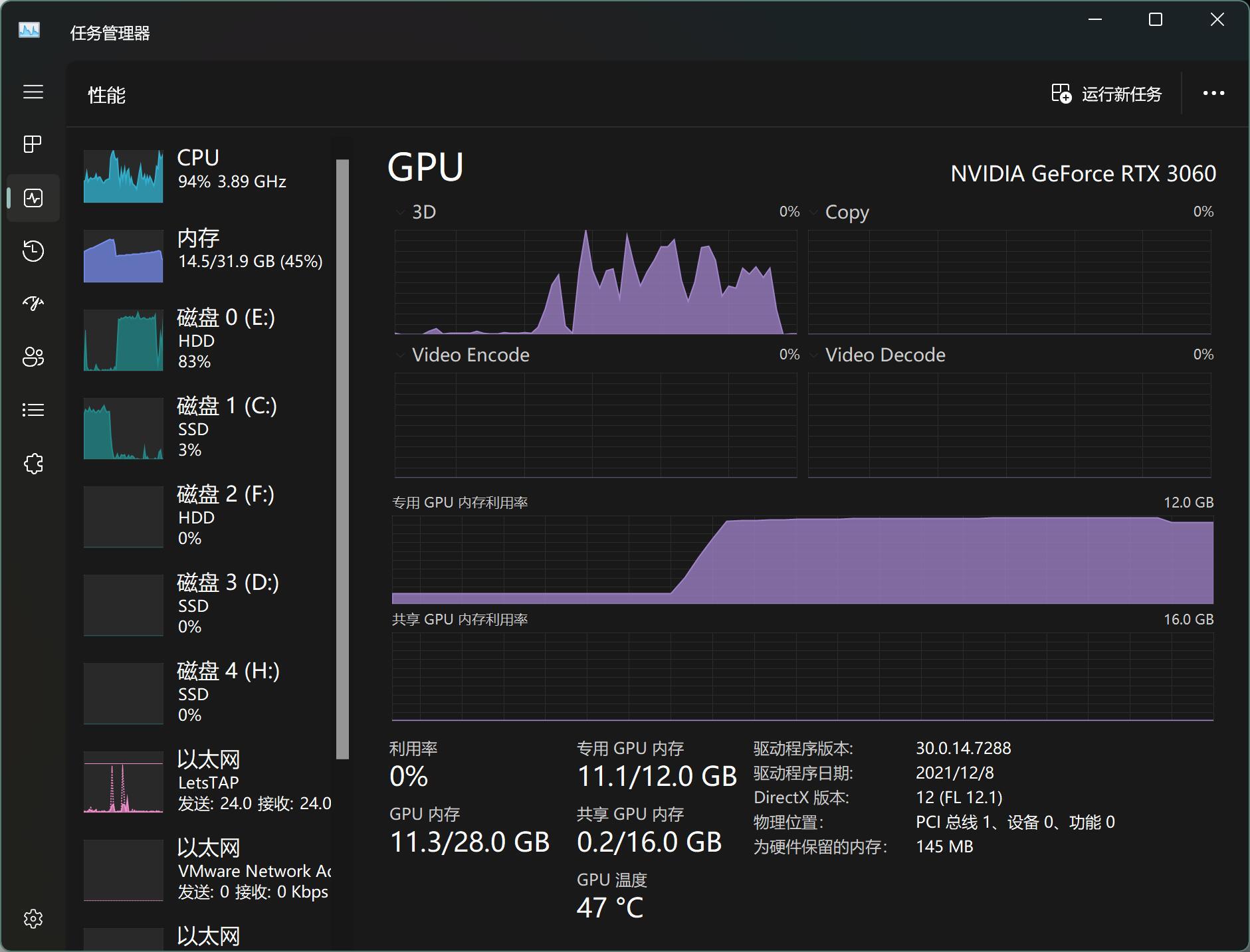Click the 专用 GPU 内存利用率 graph
Screen dimensions: 1250x952
(x=803, y=560)
